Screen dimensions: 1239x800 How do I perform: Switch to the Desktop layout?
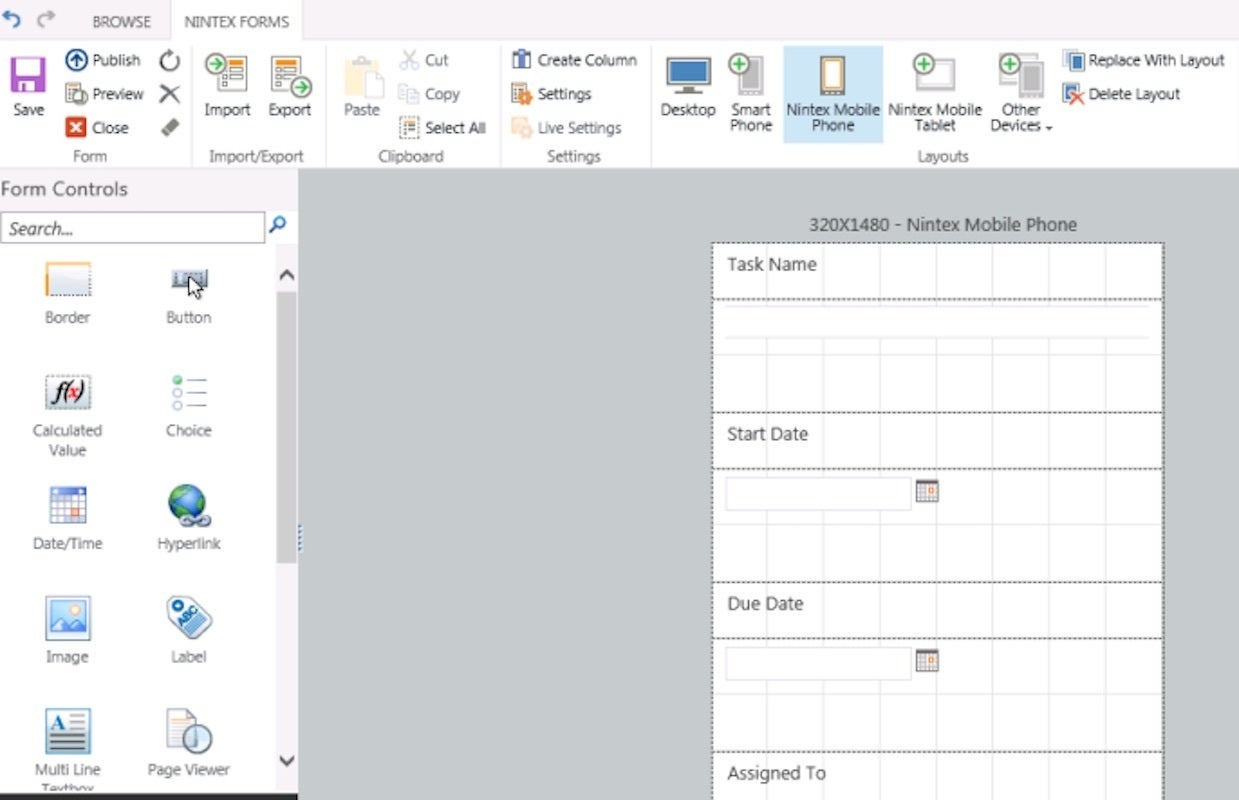(x=688, y=88)
